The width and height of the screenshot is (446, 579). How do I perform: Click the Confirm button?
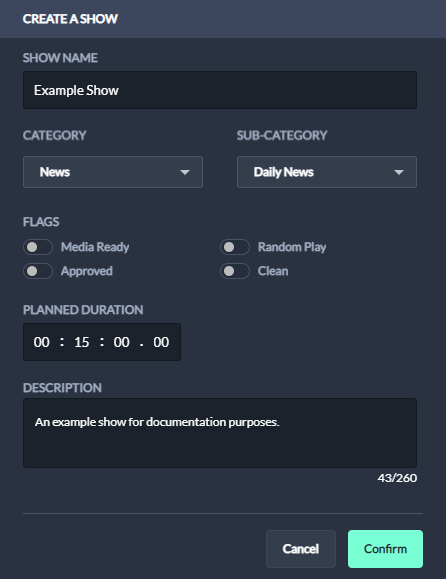385,549
